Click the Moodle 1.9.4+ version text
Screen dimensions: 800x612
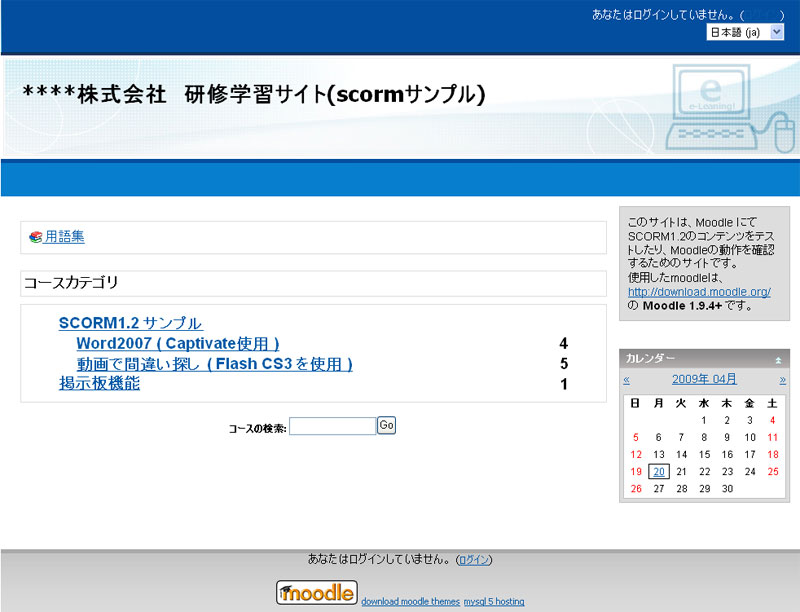click(682, 305)
